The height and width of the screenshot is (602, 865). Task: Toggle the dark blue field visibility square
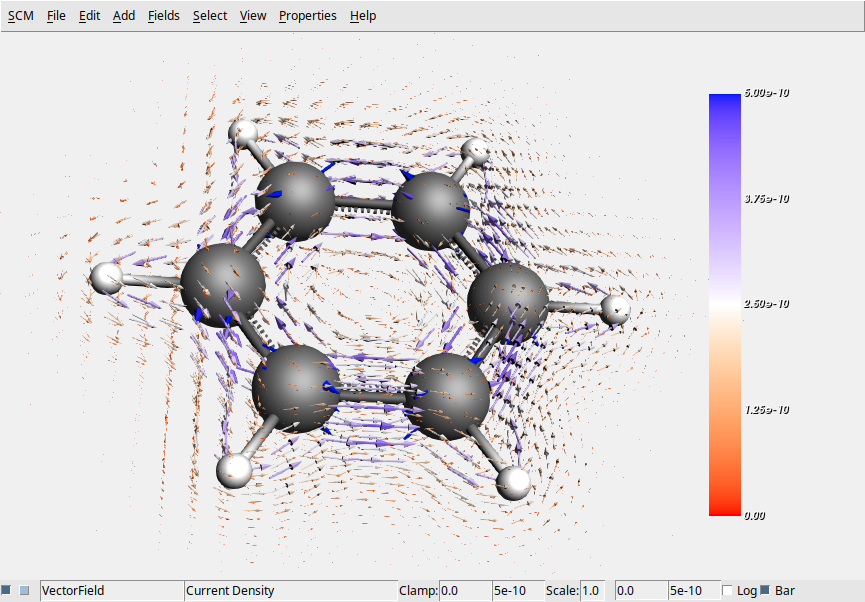(8, 589)
